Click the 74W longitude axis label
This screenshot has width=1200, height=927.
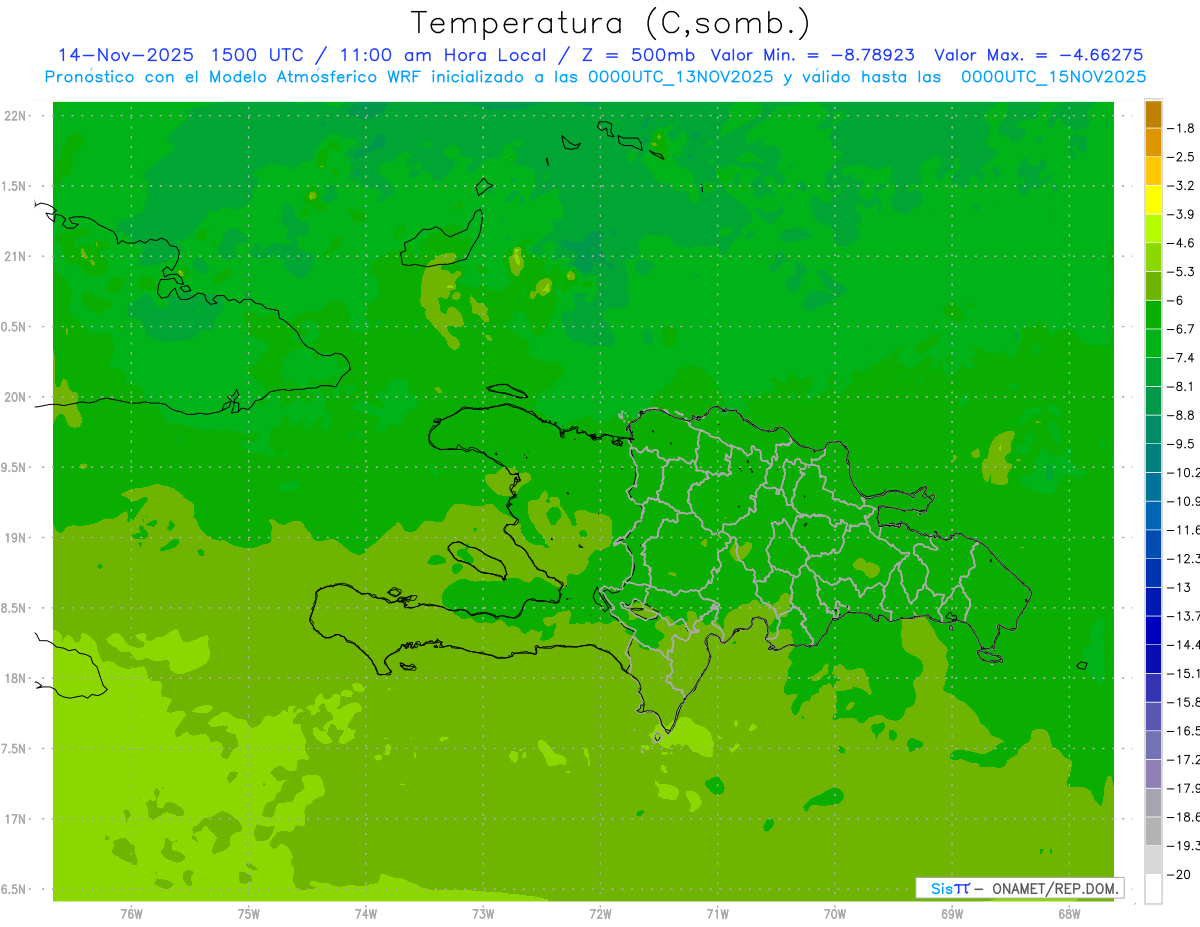(366, 913)
